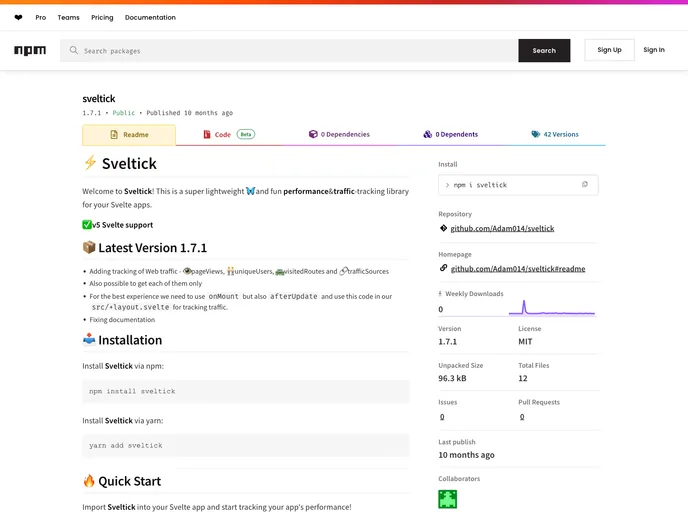Click the weekly downloads sparkline chart

[x=552, y=308]
